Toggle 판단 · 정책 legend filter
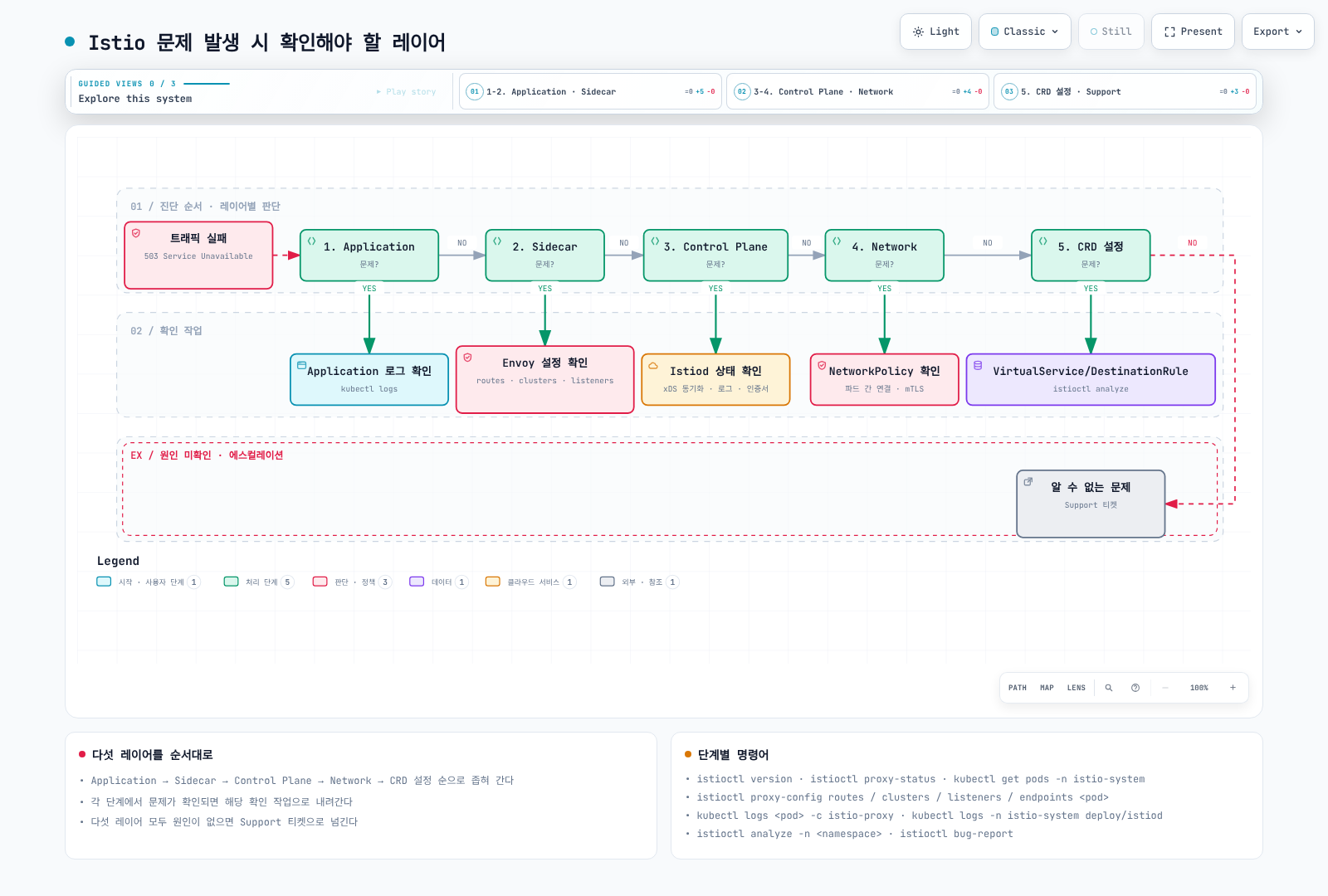The width and height of the screenshot is (1328, 896). 352,582
